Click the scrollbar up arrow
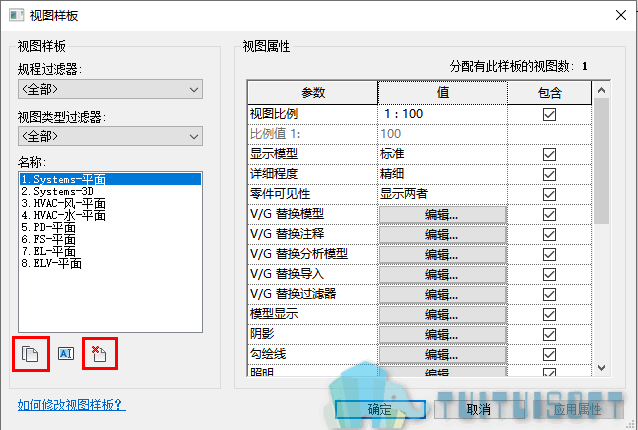Viewport: 638px width, 430px height. click(601, 89)
